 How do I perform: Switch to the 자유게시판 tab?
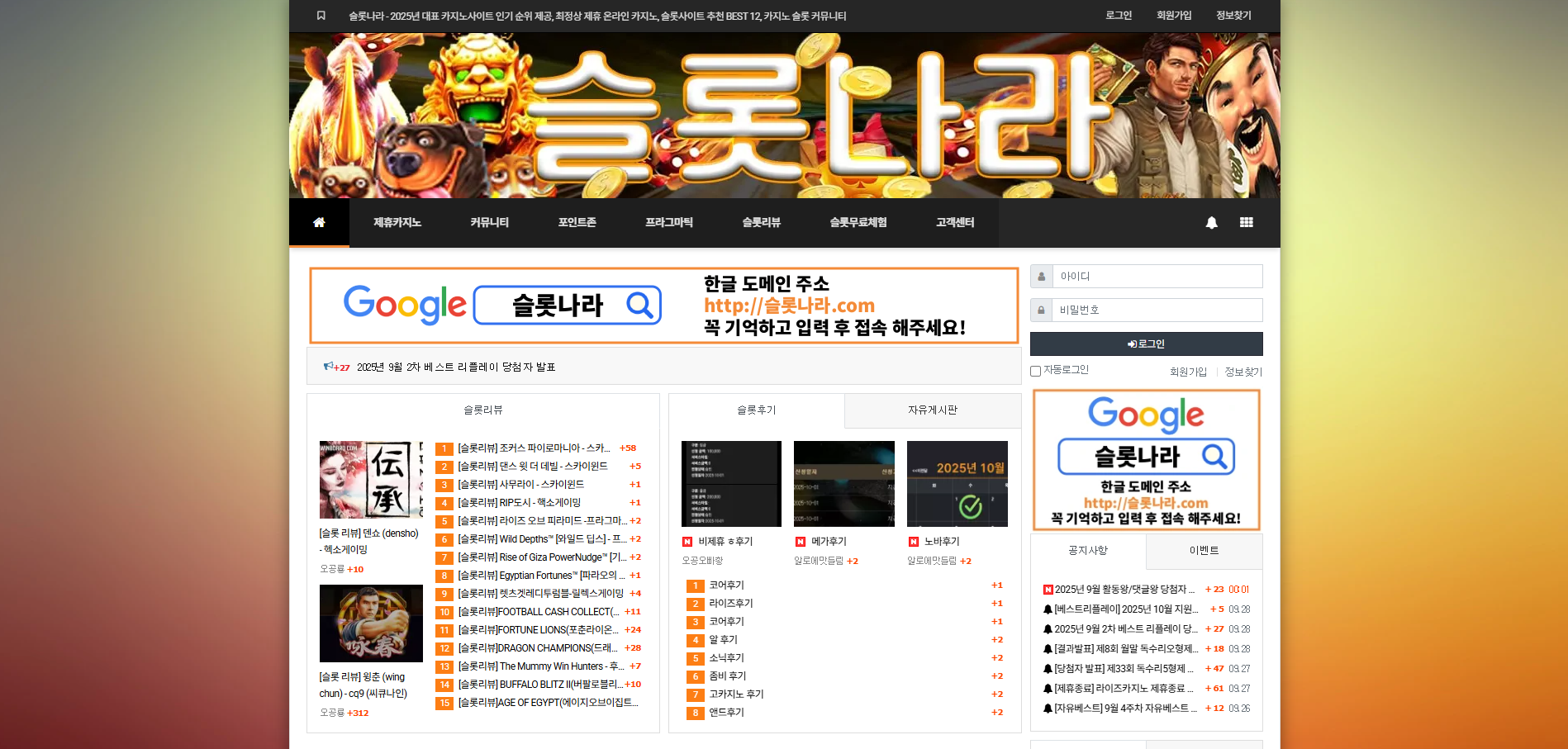pos(932,410)
